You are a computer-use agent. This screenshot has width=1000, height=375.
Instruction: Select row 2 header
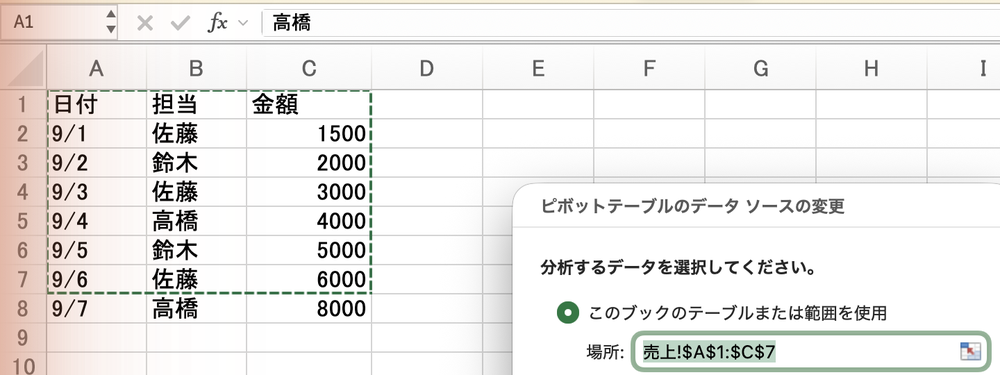click(23, 133)
